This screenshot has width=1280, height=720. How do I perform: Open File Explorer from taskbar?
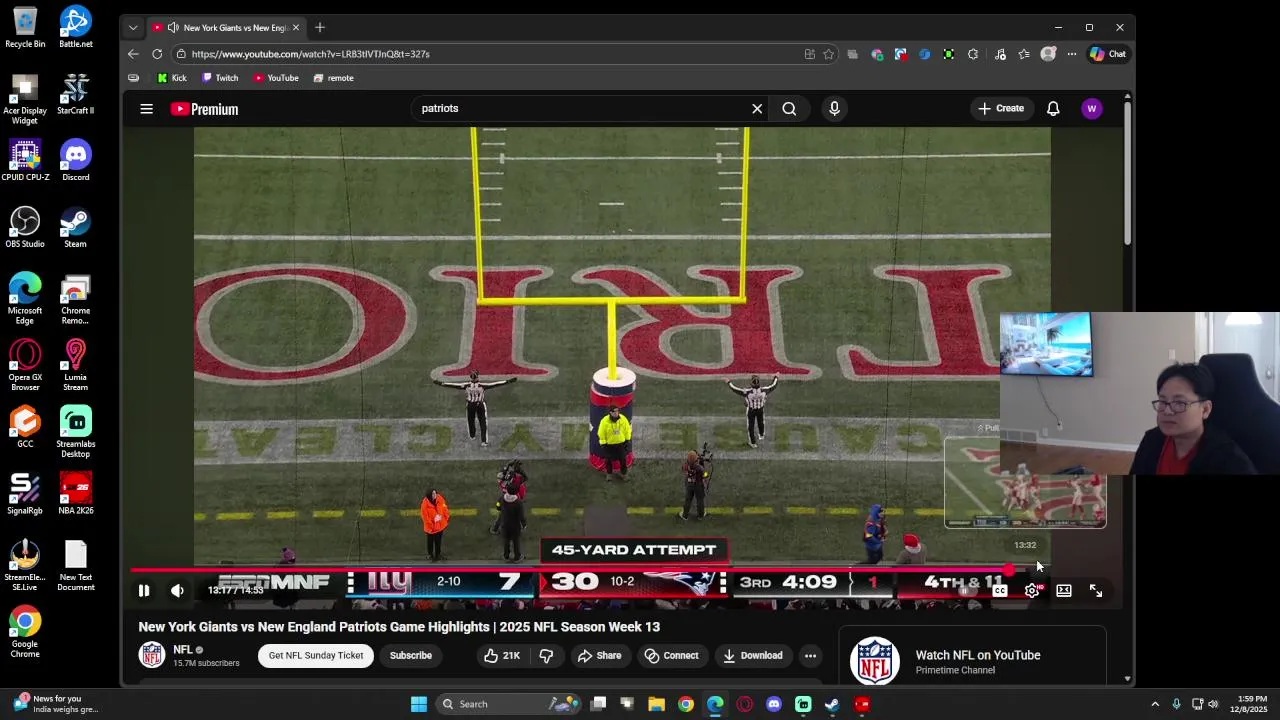(x=656, y=704)
